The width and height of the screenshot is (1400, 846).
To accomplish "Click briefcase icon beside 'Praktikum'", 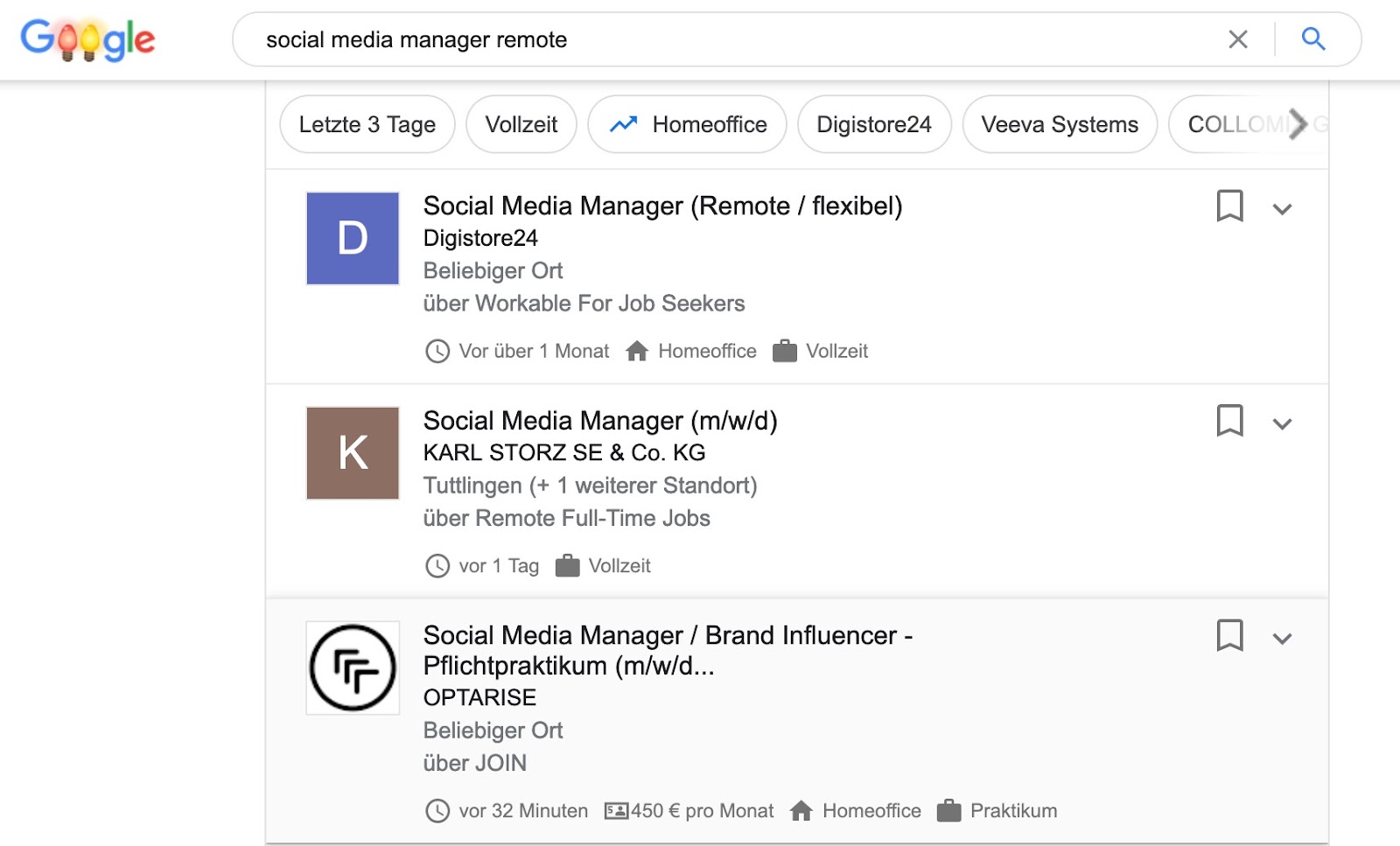I will tap(949, 811).
